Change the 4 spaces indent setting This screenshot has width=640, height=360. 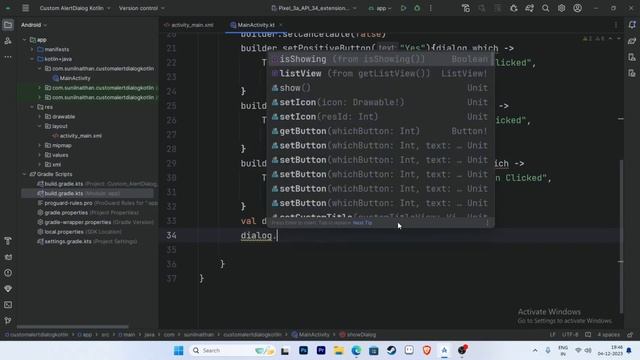point(608,335)
